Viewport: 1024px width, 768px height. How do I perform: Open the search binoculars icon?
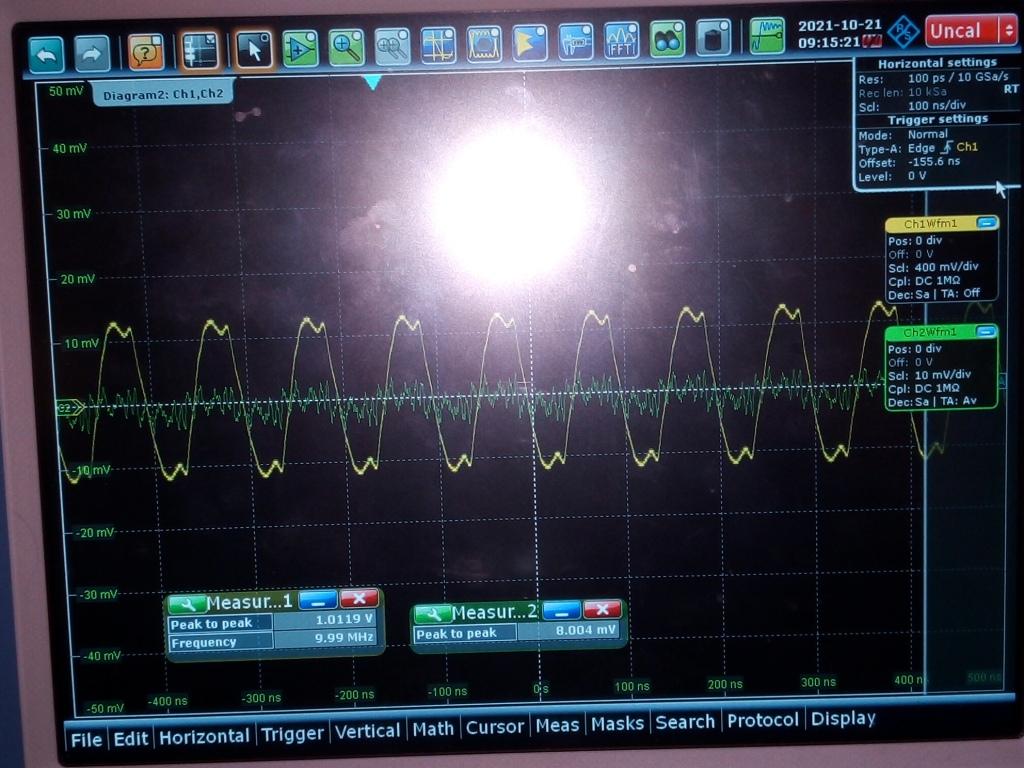pos(667,40)
